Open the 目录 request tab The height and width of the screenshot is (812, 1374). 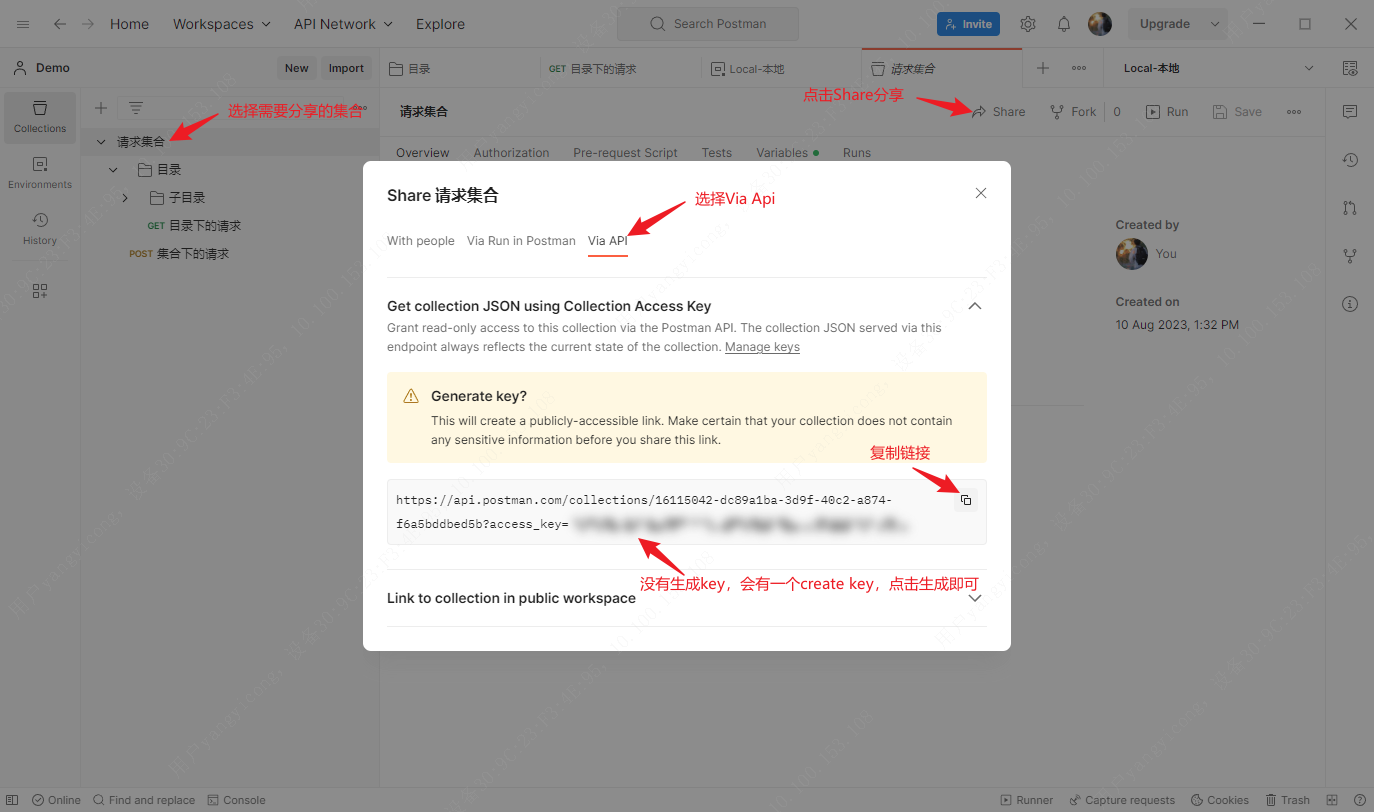(460, 69)
